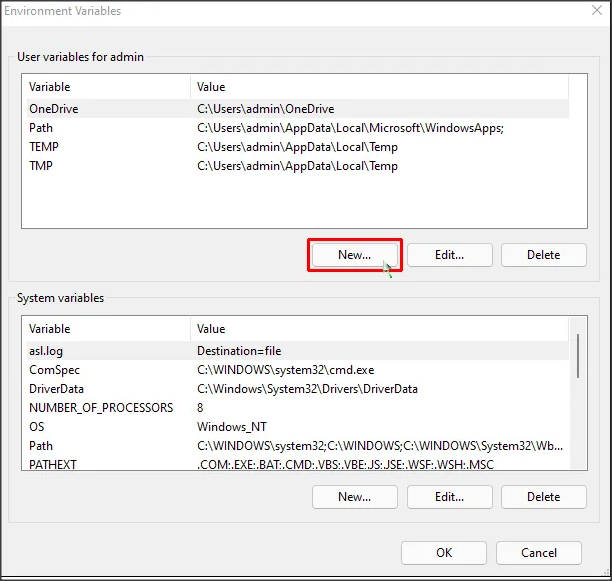Click Edit button for system variables
612x581 pixels.
point(449,497)
